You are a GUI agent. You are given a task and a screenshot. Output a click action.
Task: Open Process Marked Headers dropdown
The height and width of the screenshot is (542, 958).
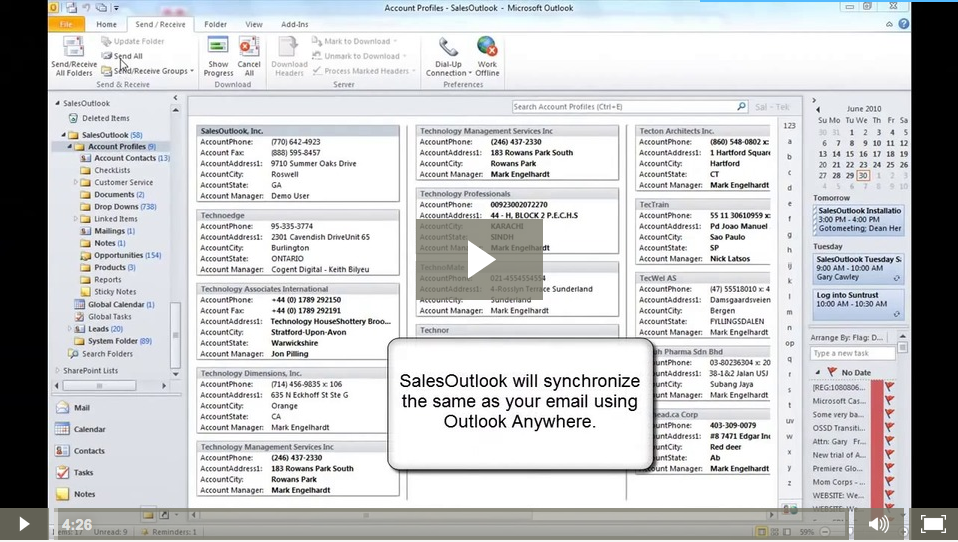[364, 71]
